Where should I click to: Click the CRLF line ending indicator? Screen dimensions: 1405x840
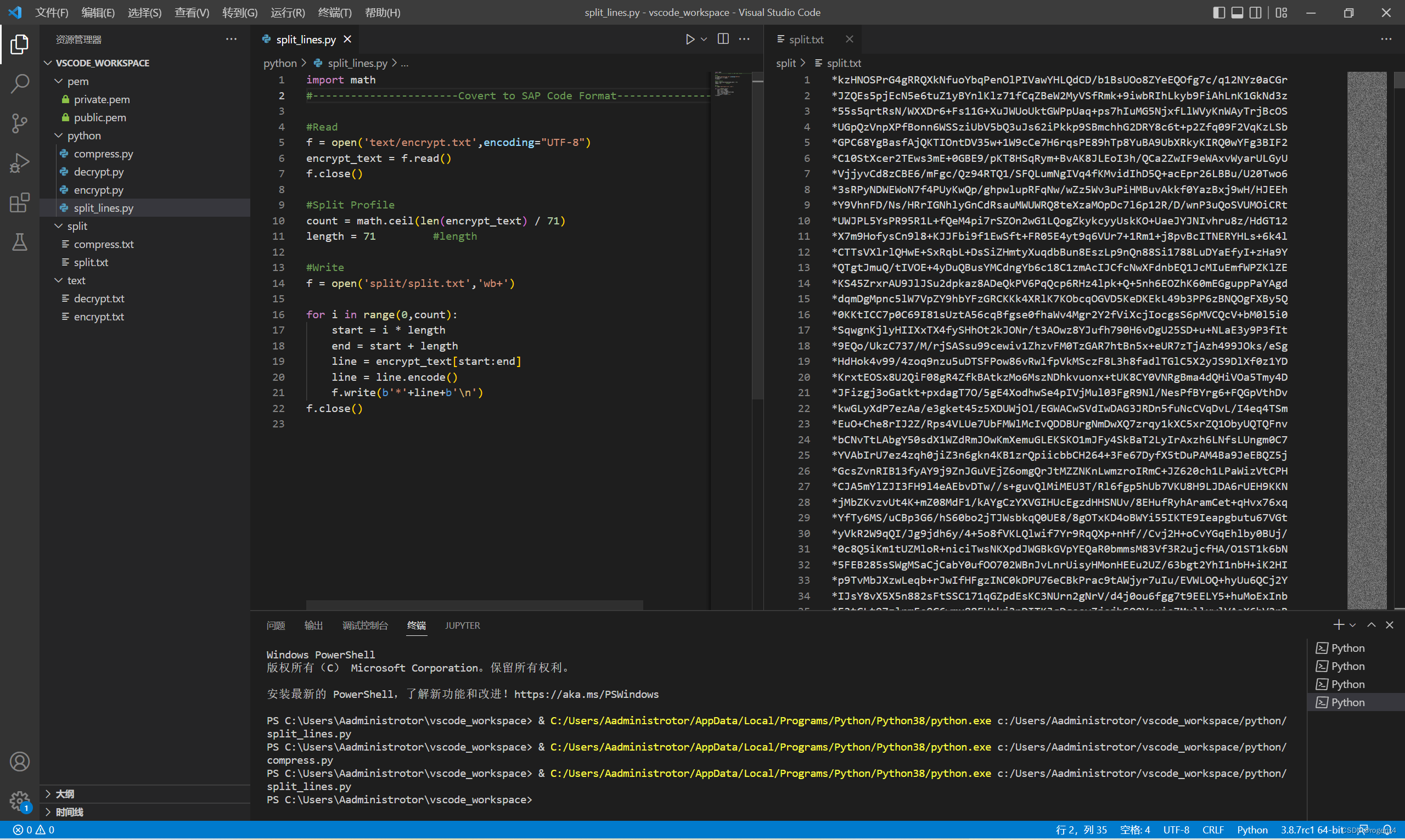[1212, 829]
